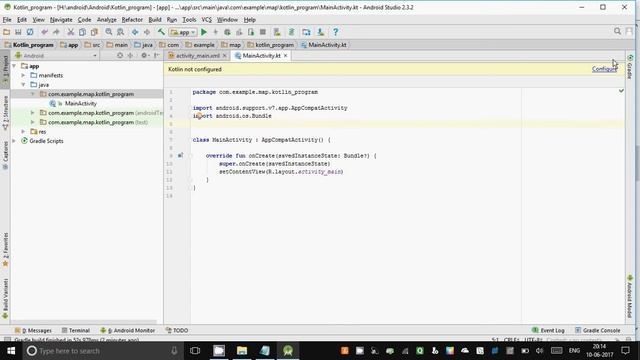
Task: Click the AVD Manager toolbar icon
Action: click(x=277, y=32)
